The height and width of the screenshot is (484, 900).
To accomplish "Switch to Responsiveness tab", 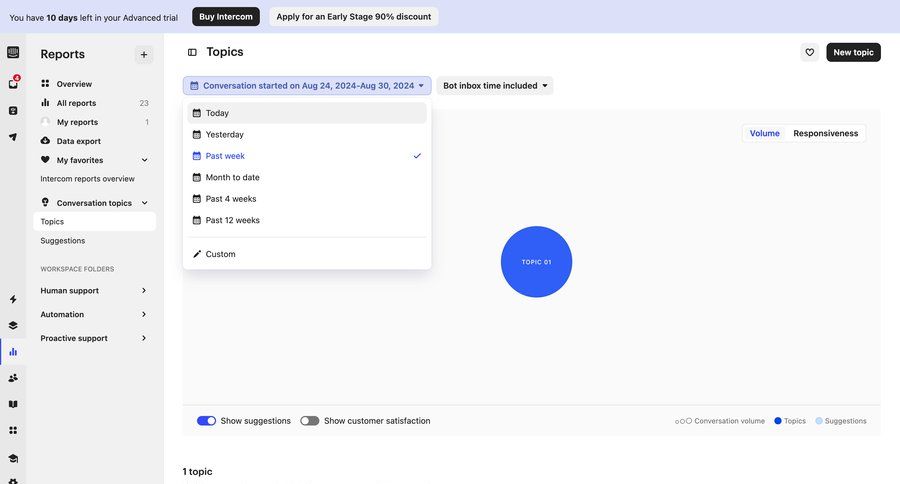I will tap(825, 133).
